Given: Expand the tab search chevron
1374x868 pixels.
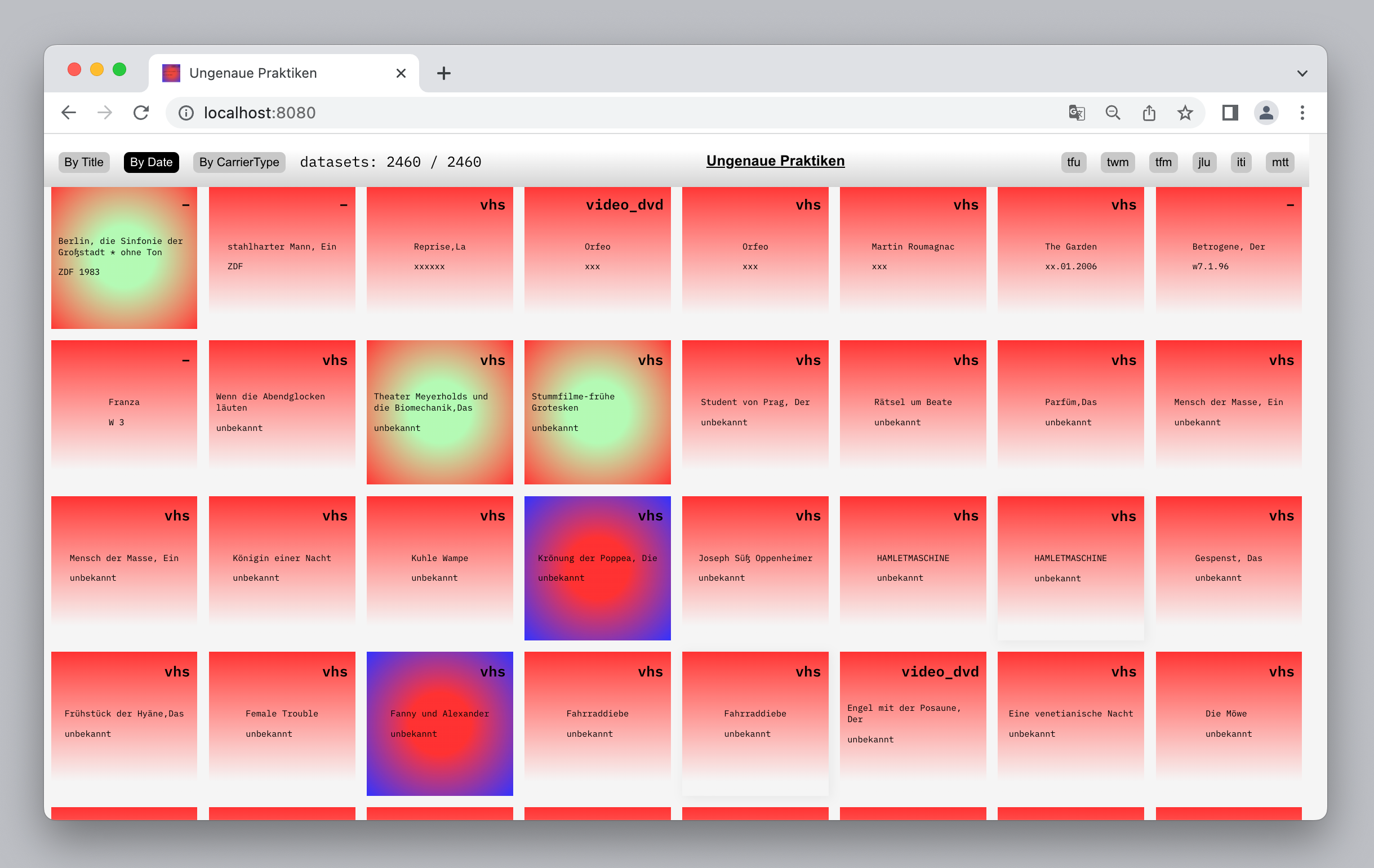Looking at the screenshot, I should tap(1302, 73).
